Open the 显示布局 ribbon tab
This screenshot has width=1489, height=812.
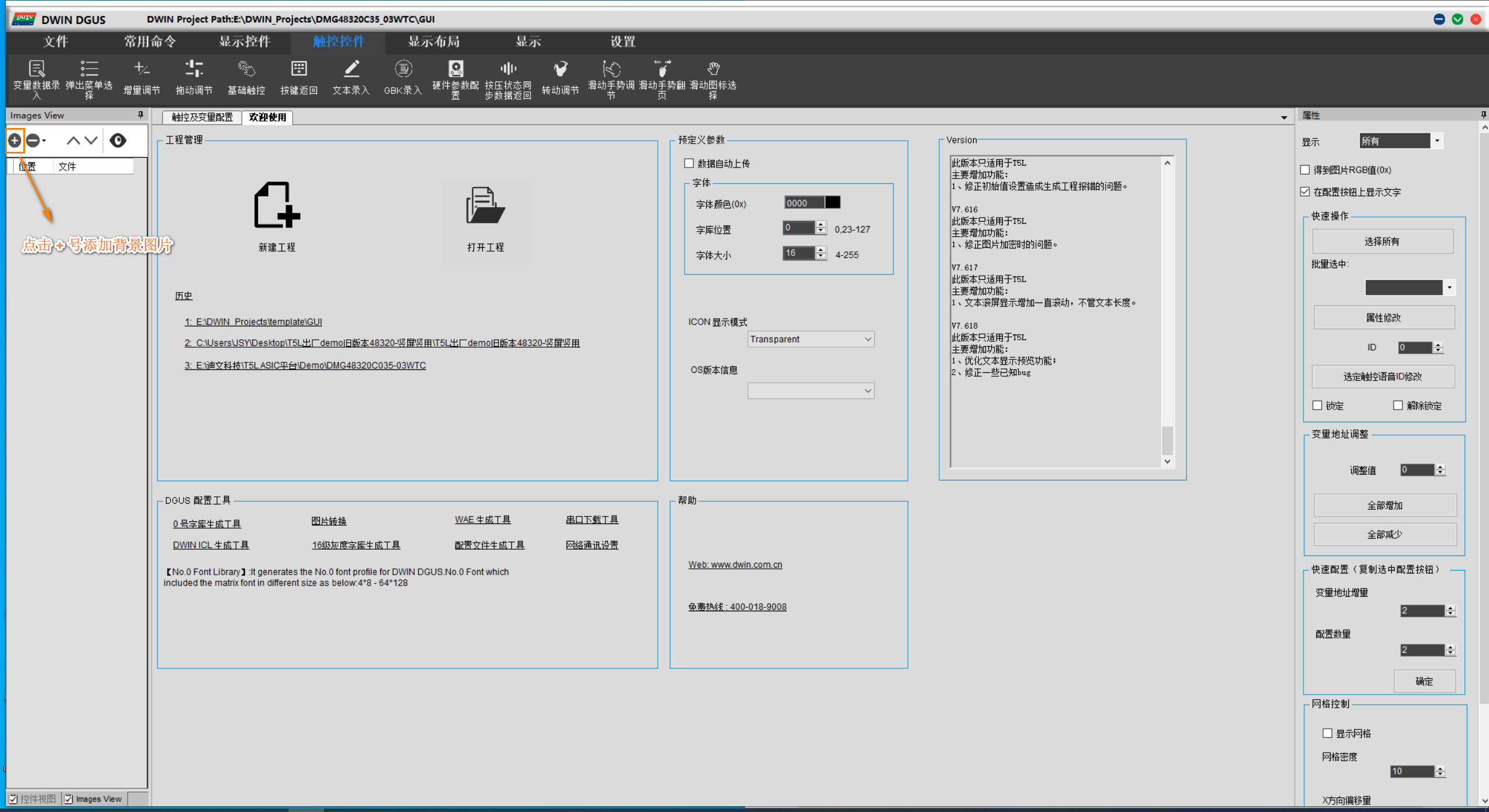(x=434, y=42)
